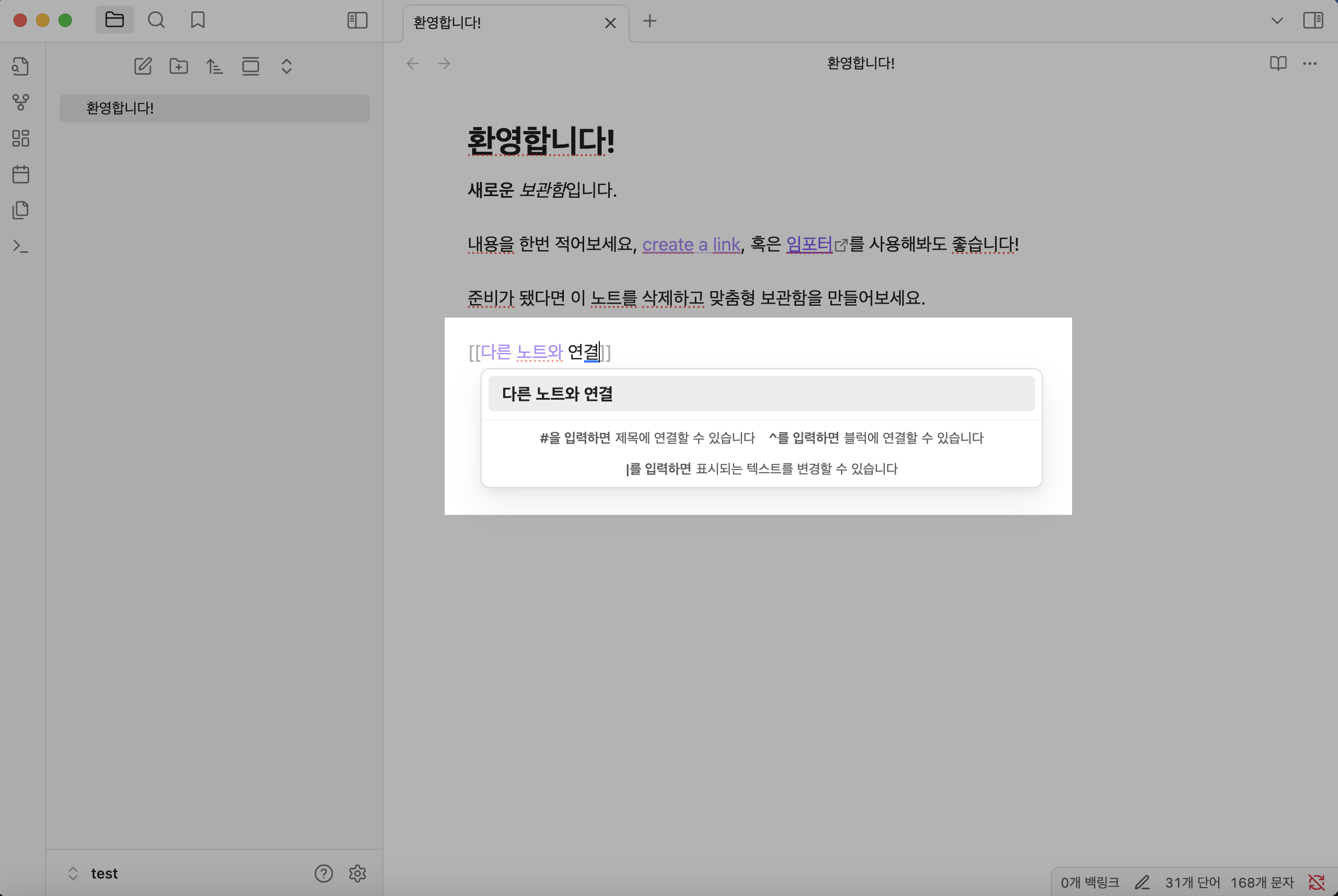Click the #을 입력하면 heading link hint
The height and width of the screenshot is (896, 1338).
647,438
